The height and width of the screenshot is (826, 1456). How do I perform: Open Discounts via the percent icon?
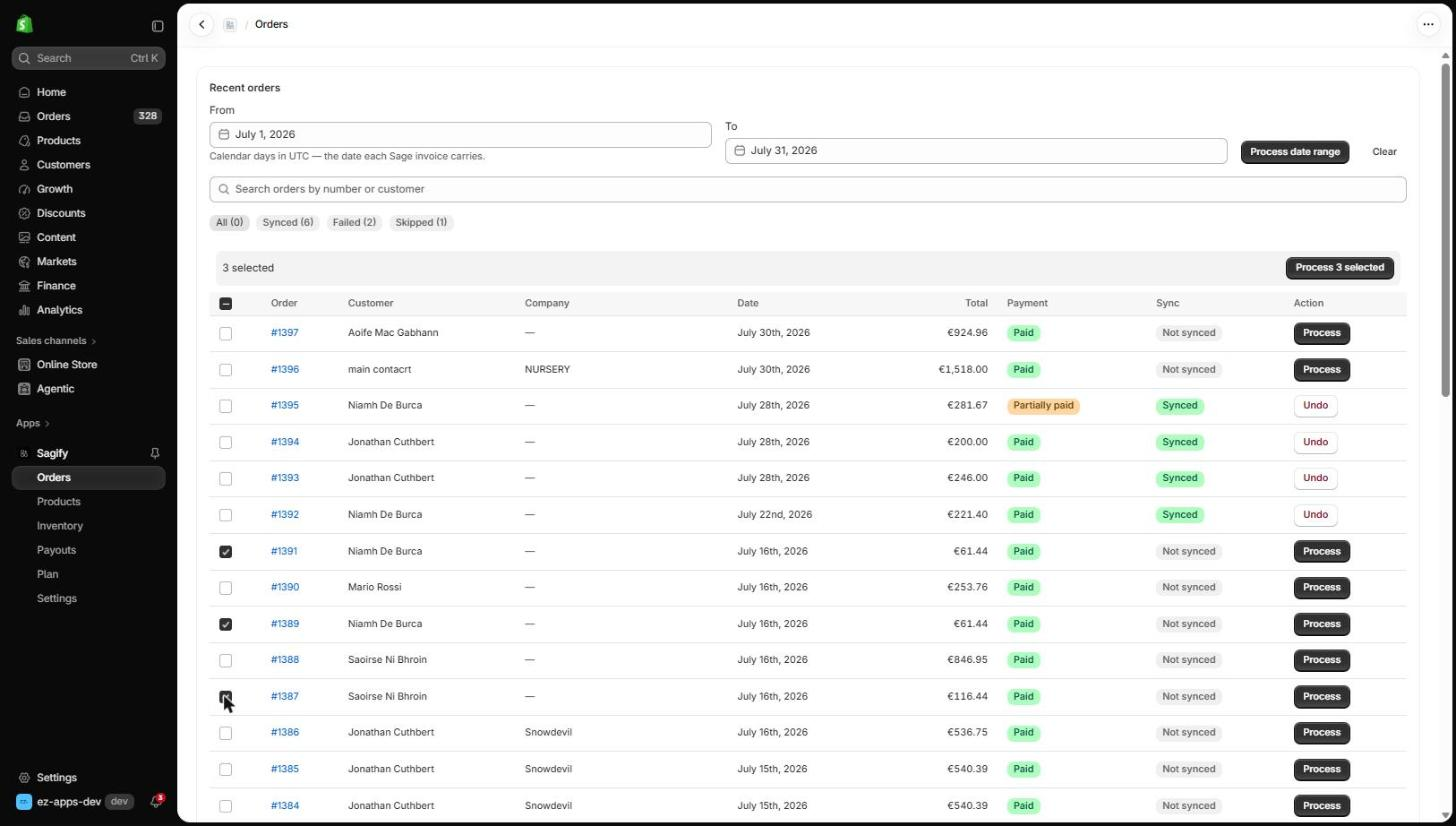click(25, 213)
